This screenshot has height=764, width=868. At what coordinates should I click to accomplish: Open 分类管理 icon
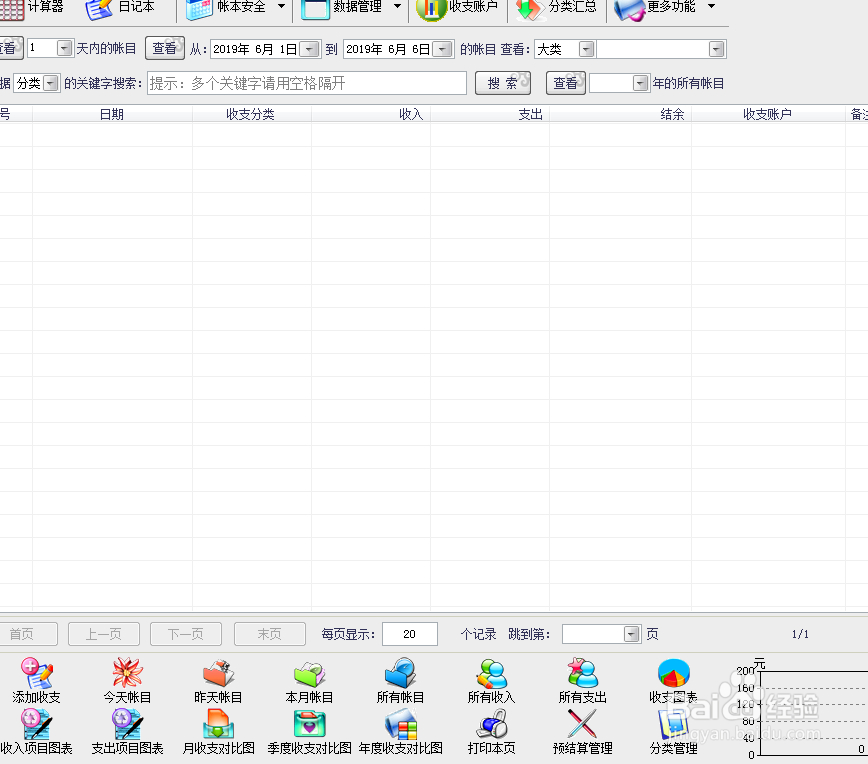point(673,724)
